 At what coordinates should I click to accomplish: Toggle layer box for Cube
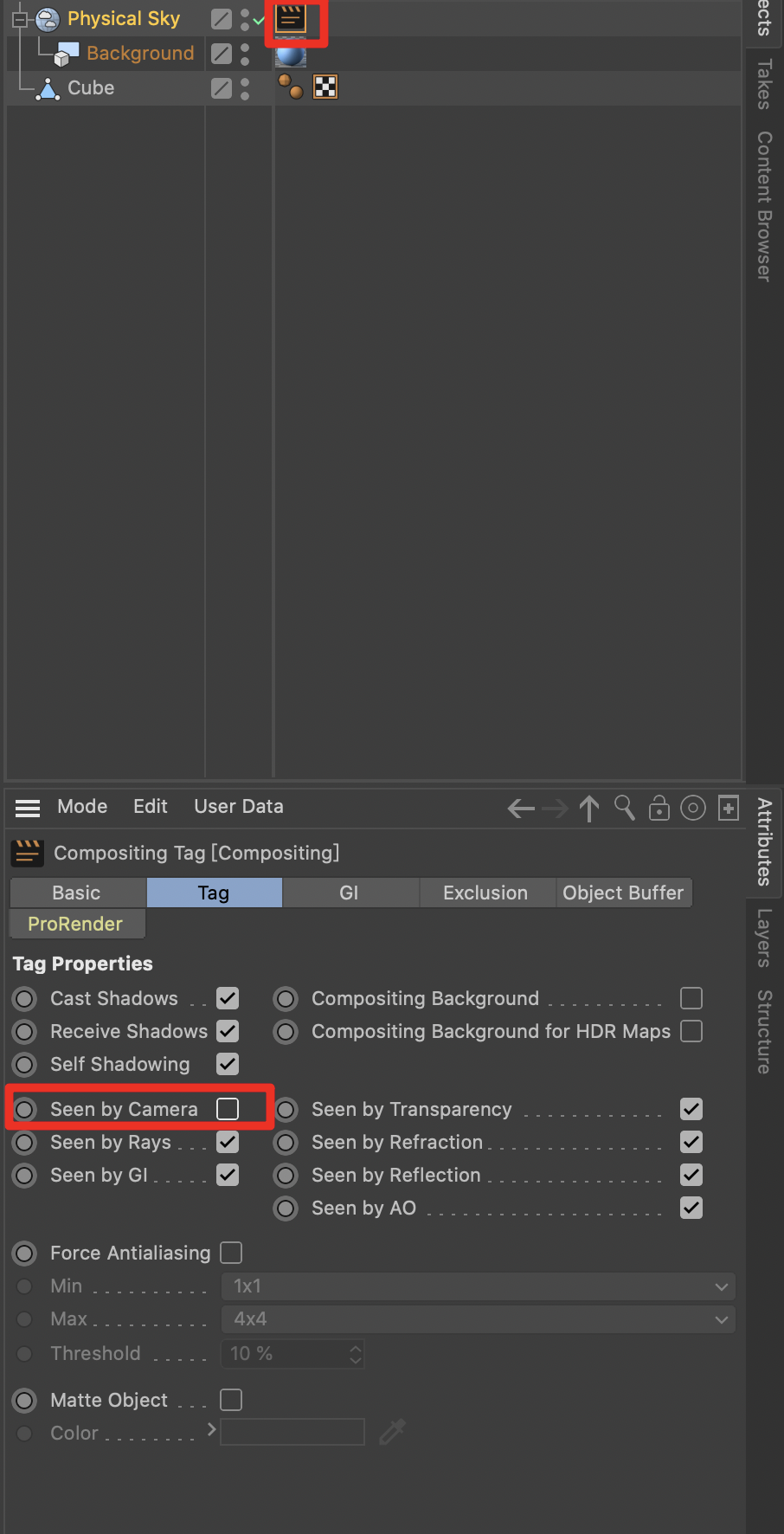(x=222, y=88)
